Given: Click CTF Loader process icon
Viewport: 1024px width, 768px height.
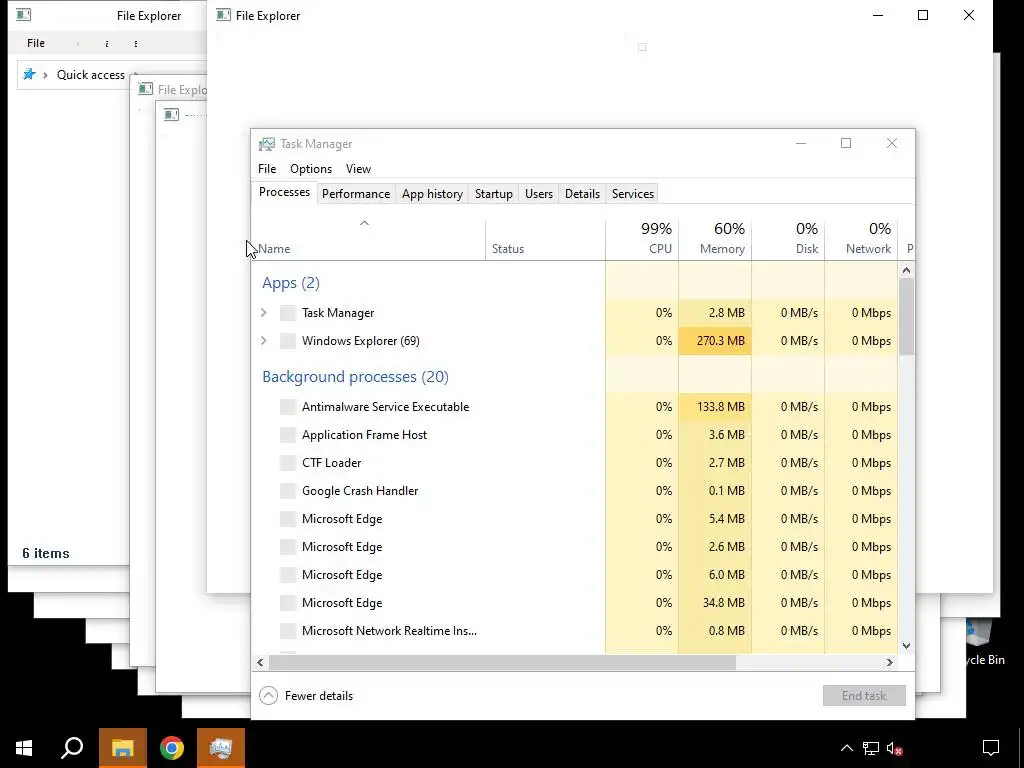Looking at the screenshot, I should [287, 463].
